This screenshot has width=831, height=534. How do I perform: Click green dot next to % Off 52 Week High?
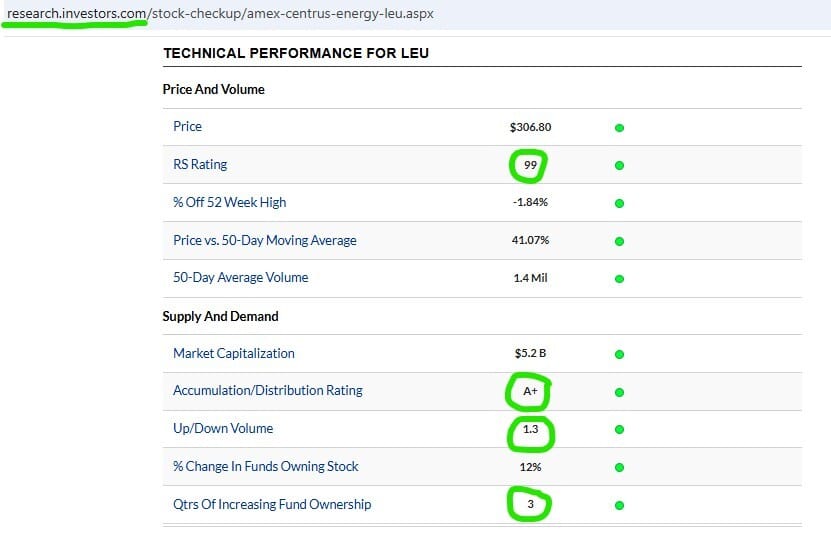[619, 203]
